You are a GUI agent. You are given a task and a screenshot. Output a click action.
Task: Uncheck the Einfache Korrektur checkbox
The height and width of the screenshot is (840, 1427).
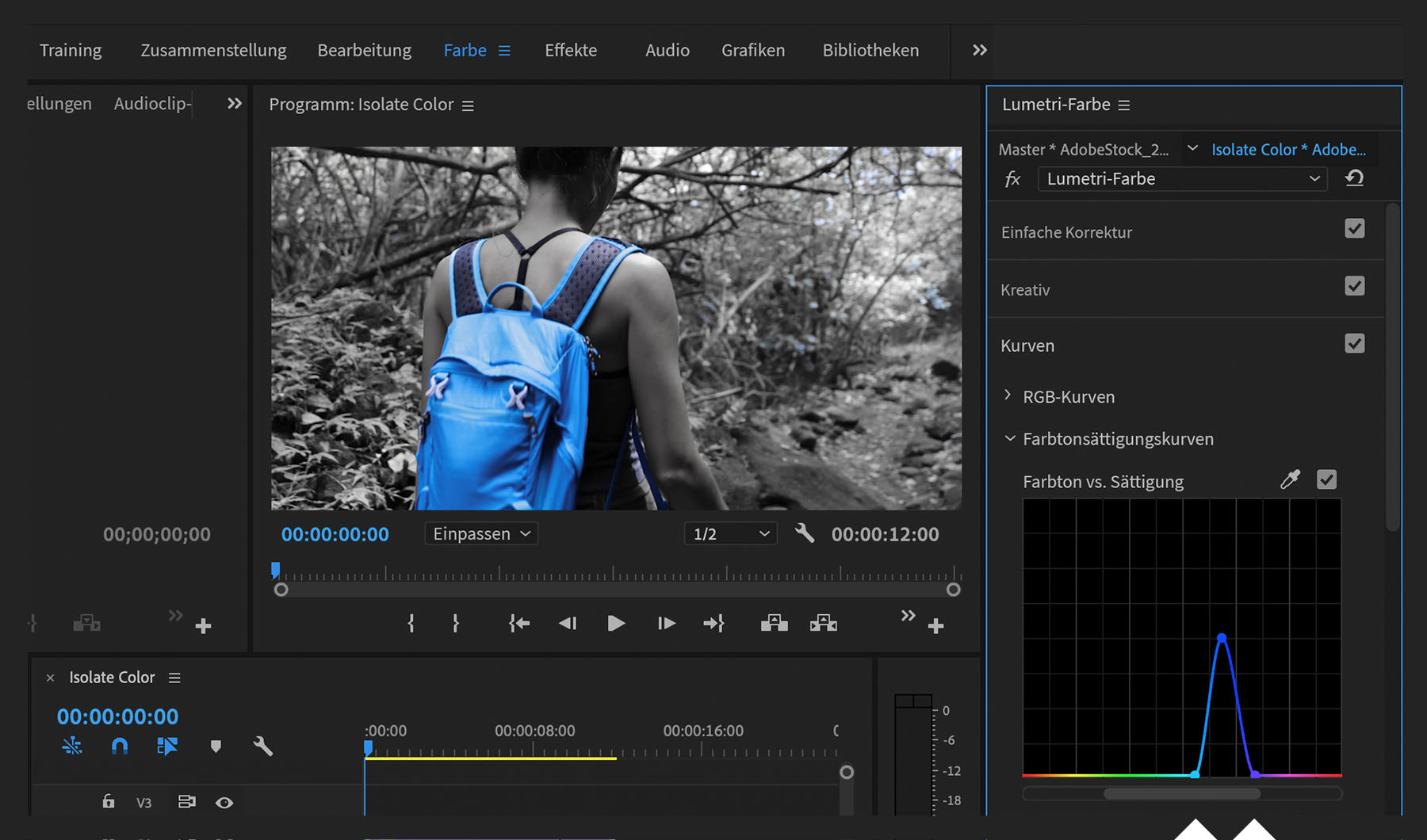(x=1354, y=229)
